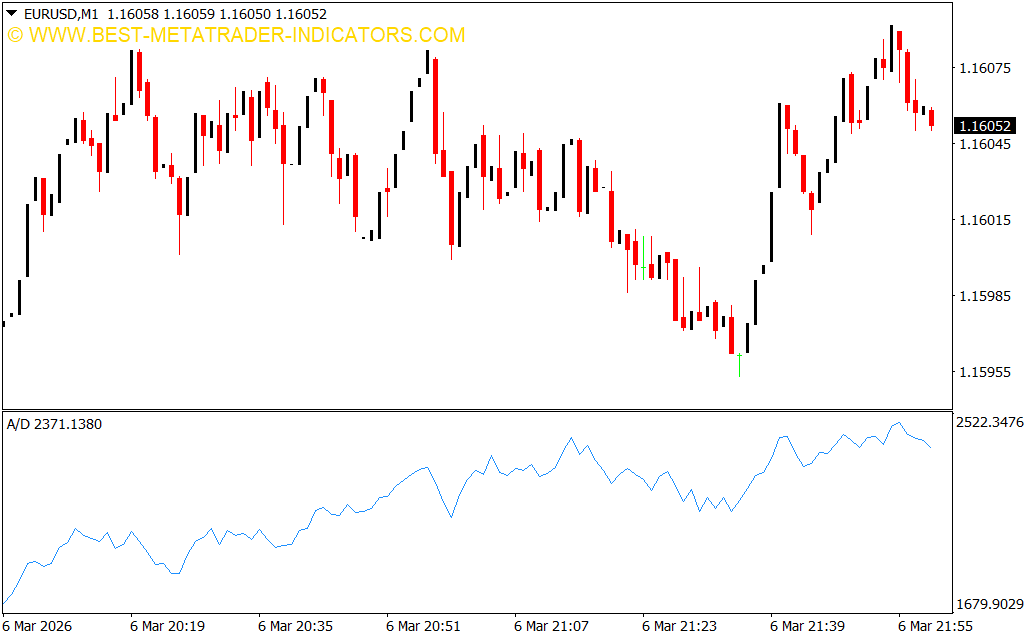Click the copyright symbol before the watermark
The image size is (1024, 640).
[x=15, y=35]
